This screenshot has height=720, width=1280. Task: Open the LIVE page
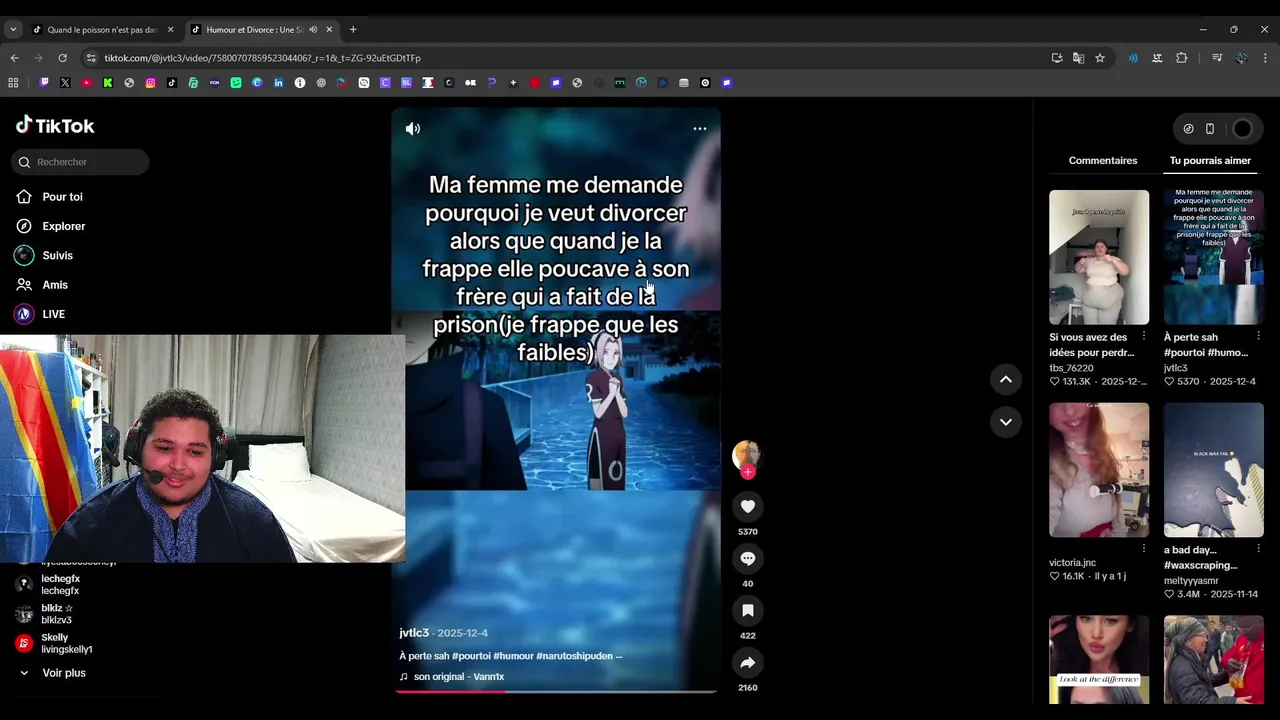pyautogui.click(x=53, y=314)
